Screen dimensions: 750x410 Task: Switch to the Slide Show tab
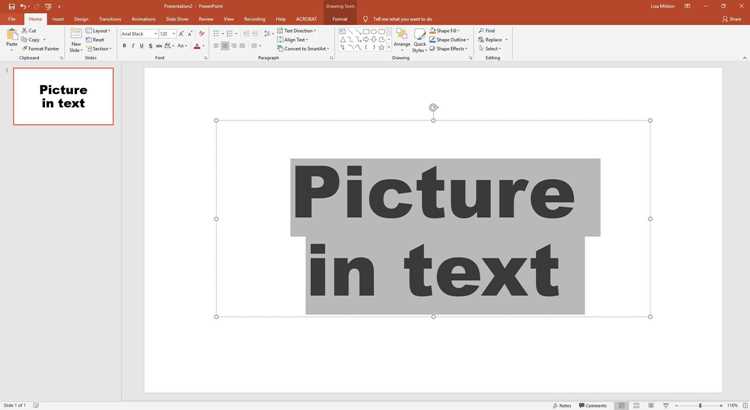[177, 19]
